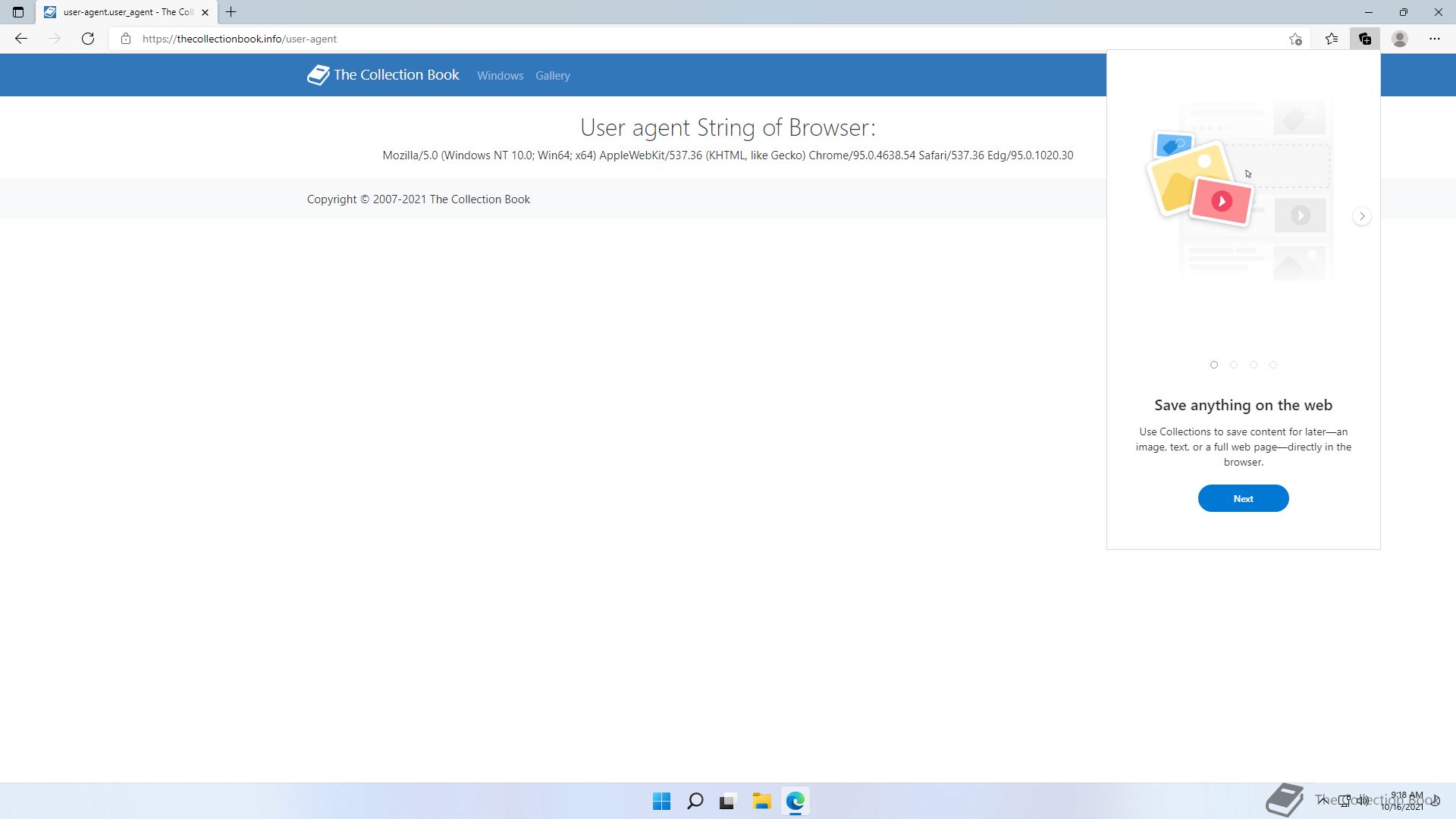Click the Copyright 2007-2021 footer text
Image resolution: width=1456 pixels, height=819 pixels.
point(419,199)
